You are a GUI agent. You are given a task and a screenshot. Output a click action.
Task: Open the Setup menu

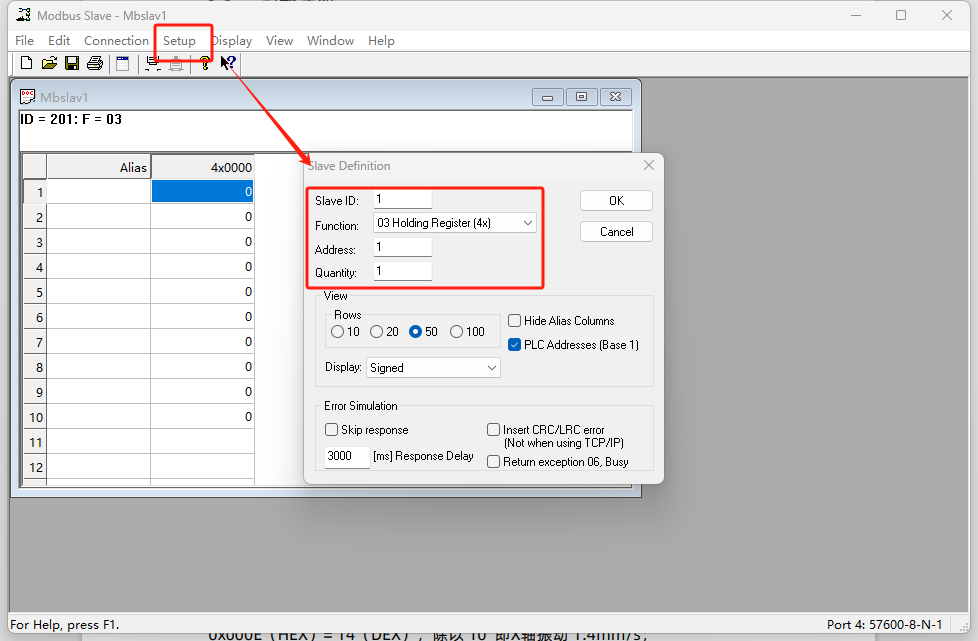[x=180, y=41]
